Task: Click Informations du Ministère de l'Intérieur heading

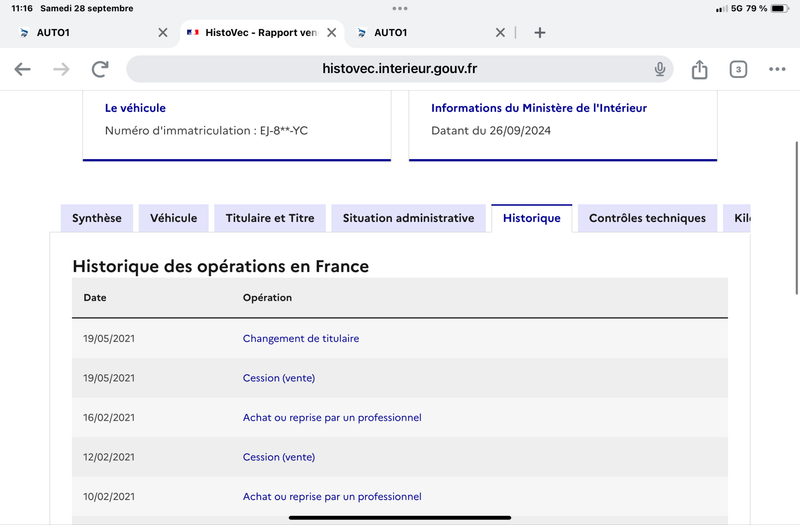Action: coord(539,108)
